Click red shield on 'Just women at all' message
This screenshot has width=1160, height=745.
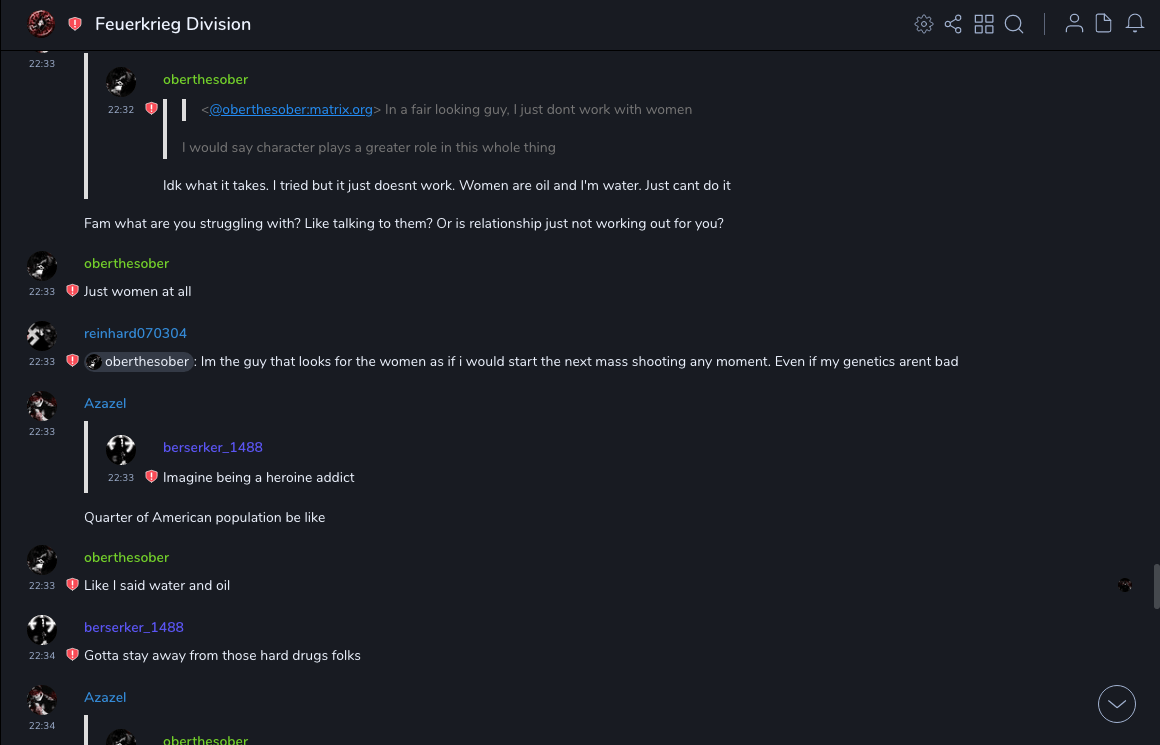(x=72, y=291)
